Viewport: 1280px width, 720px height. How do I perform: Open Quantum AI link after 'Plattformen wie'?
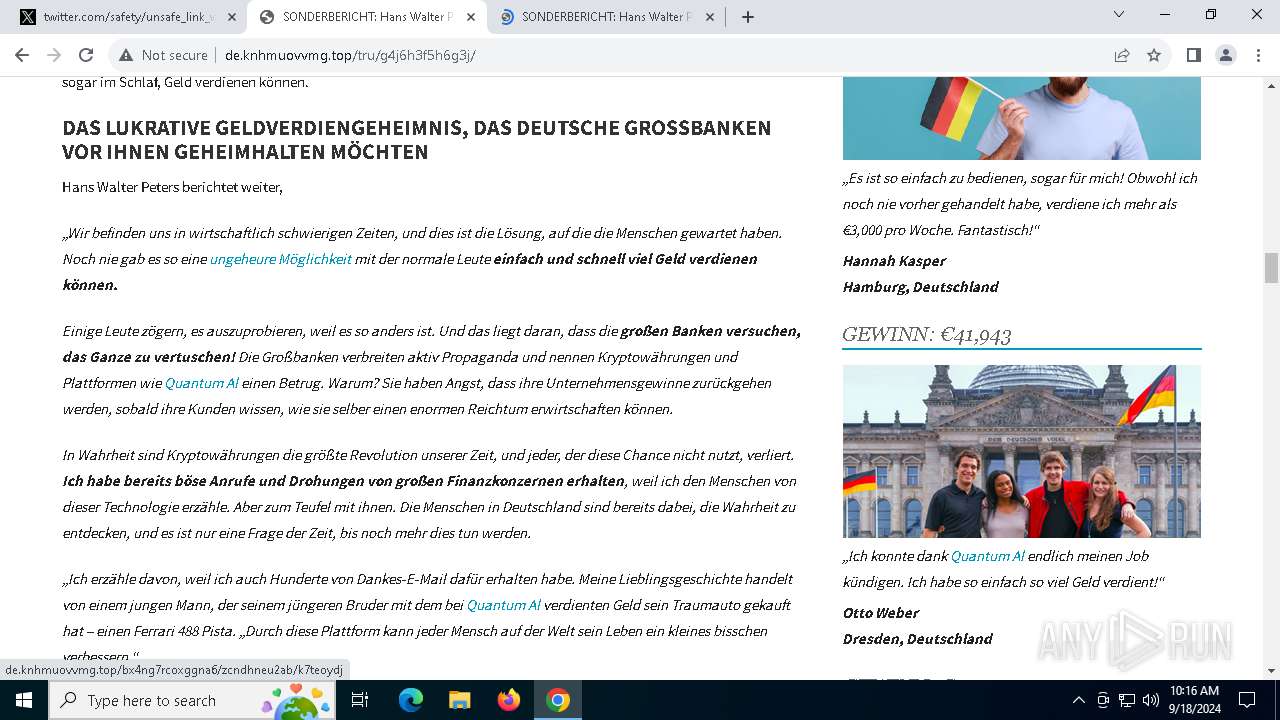pyautogui.click(x=201, y=383)
